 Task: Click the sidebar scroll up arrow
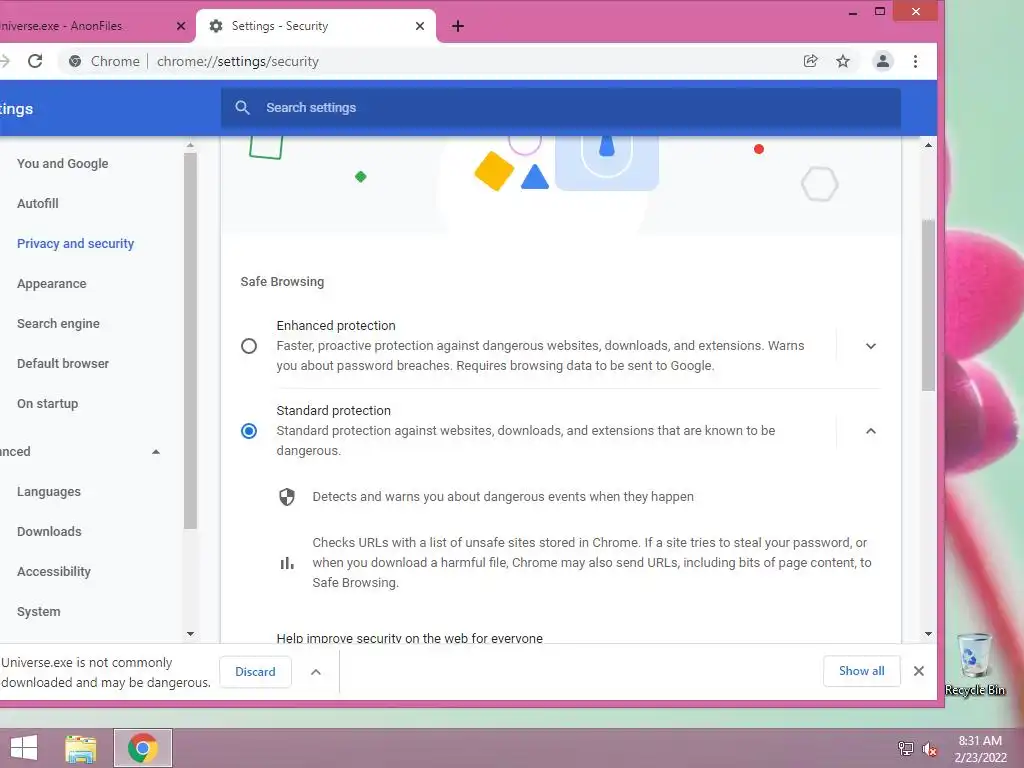(x=190, y=145)
